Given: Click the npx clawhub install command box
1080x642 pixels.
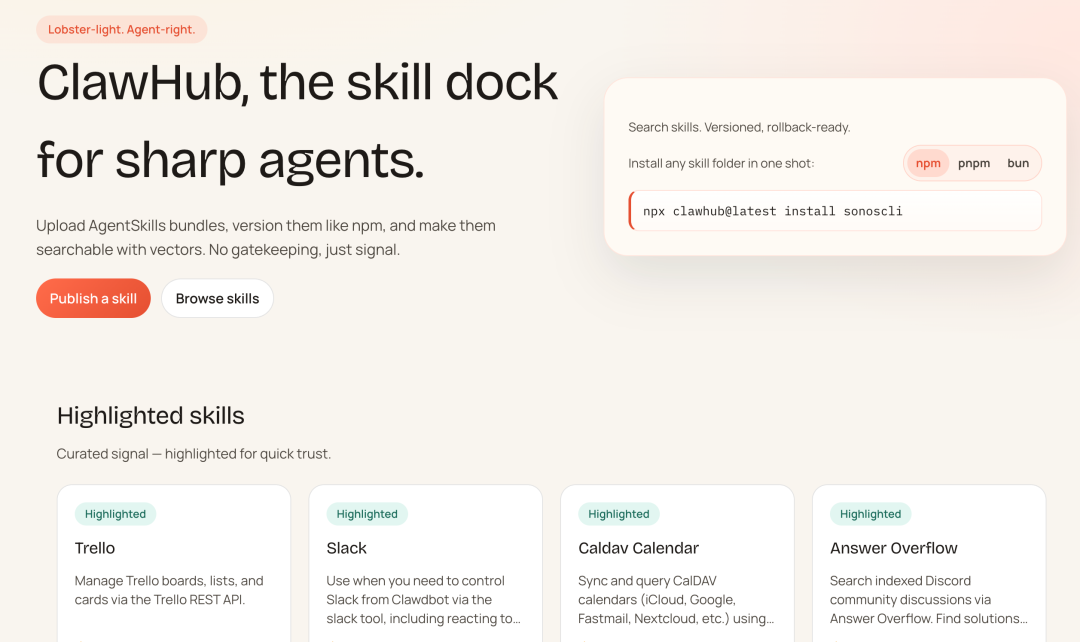Looking at the screenshot, I should coord(835,211).
